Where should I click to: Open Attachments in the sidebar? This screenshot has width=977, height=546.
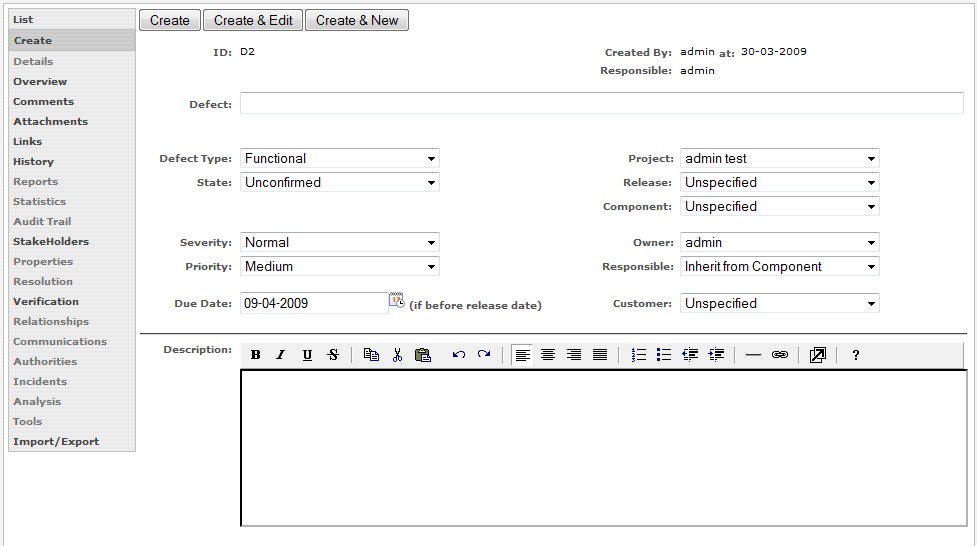pos(50,122)
